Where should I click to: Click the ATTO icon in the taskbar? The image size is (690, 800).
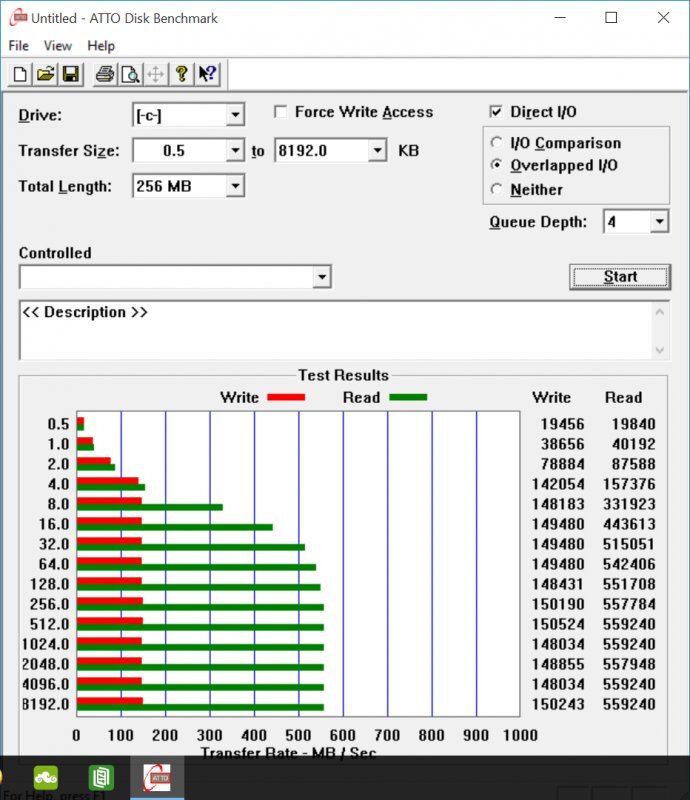point(157,778)
